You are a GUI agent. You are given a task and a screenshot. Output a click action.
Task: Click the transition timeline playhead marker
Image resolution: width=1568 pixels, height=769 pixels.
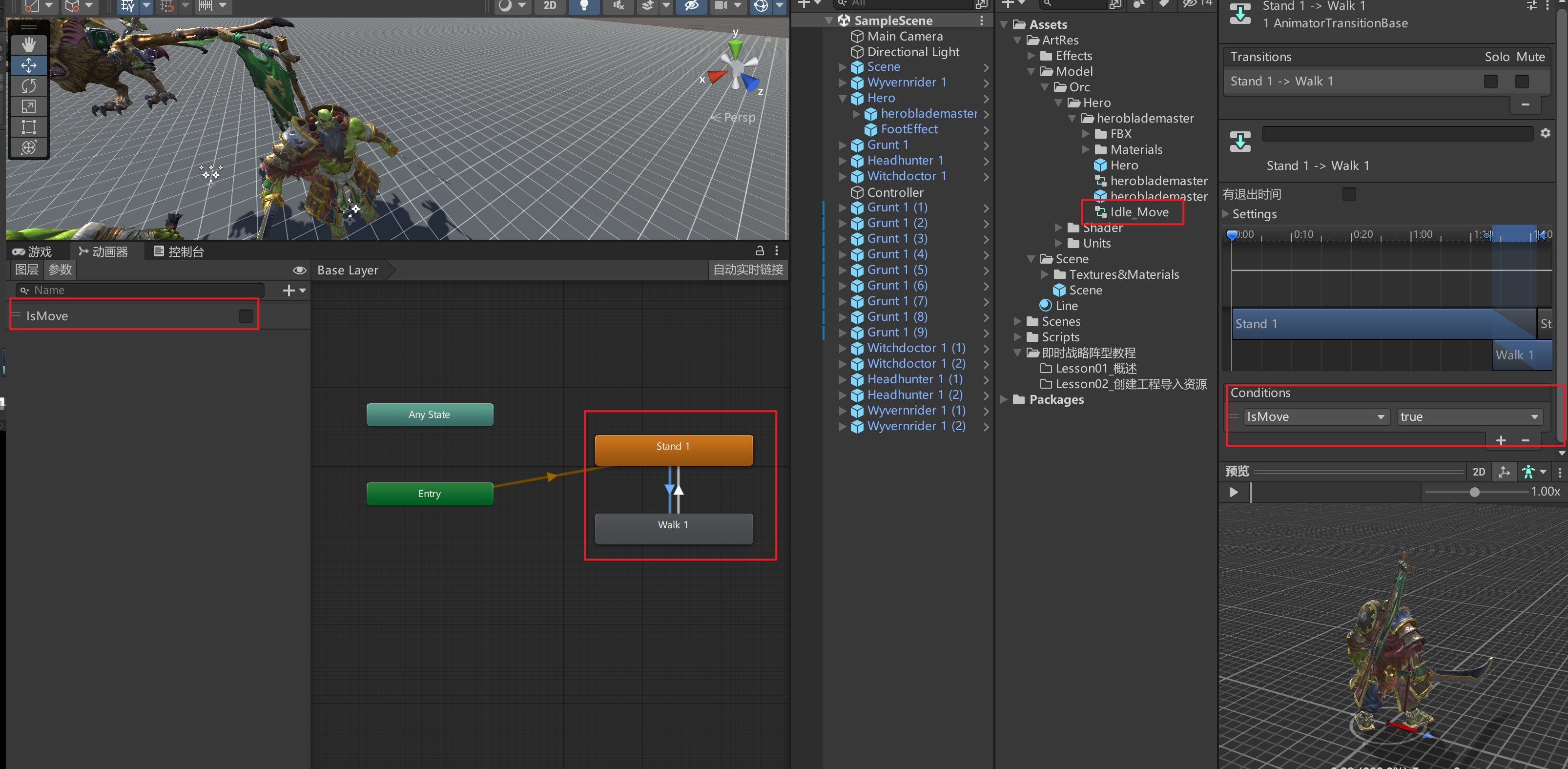tap(1232, 235)
